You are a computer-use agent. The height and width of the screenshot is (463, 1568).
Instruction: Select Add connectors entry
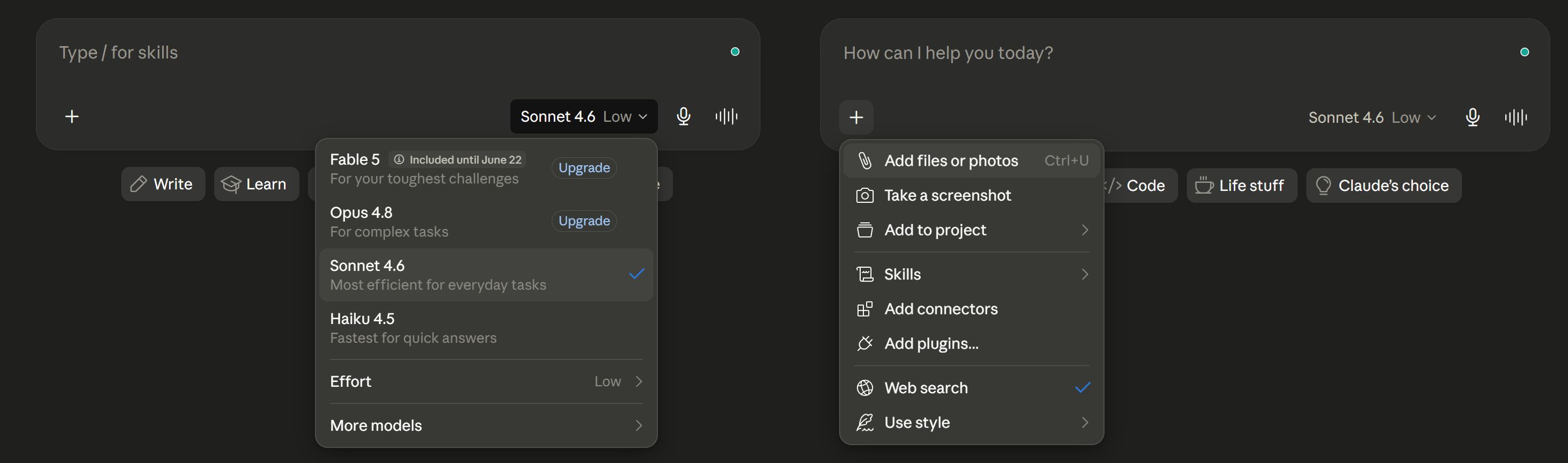(971, 309)
